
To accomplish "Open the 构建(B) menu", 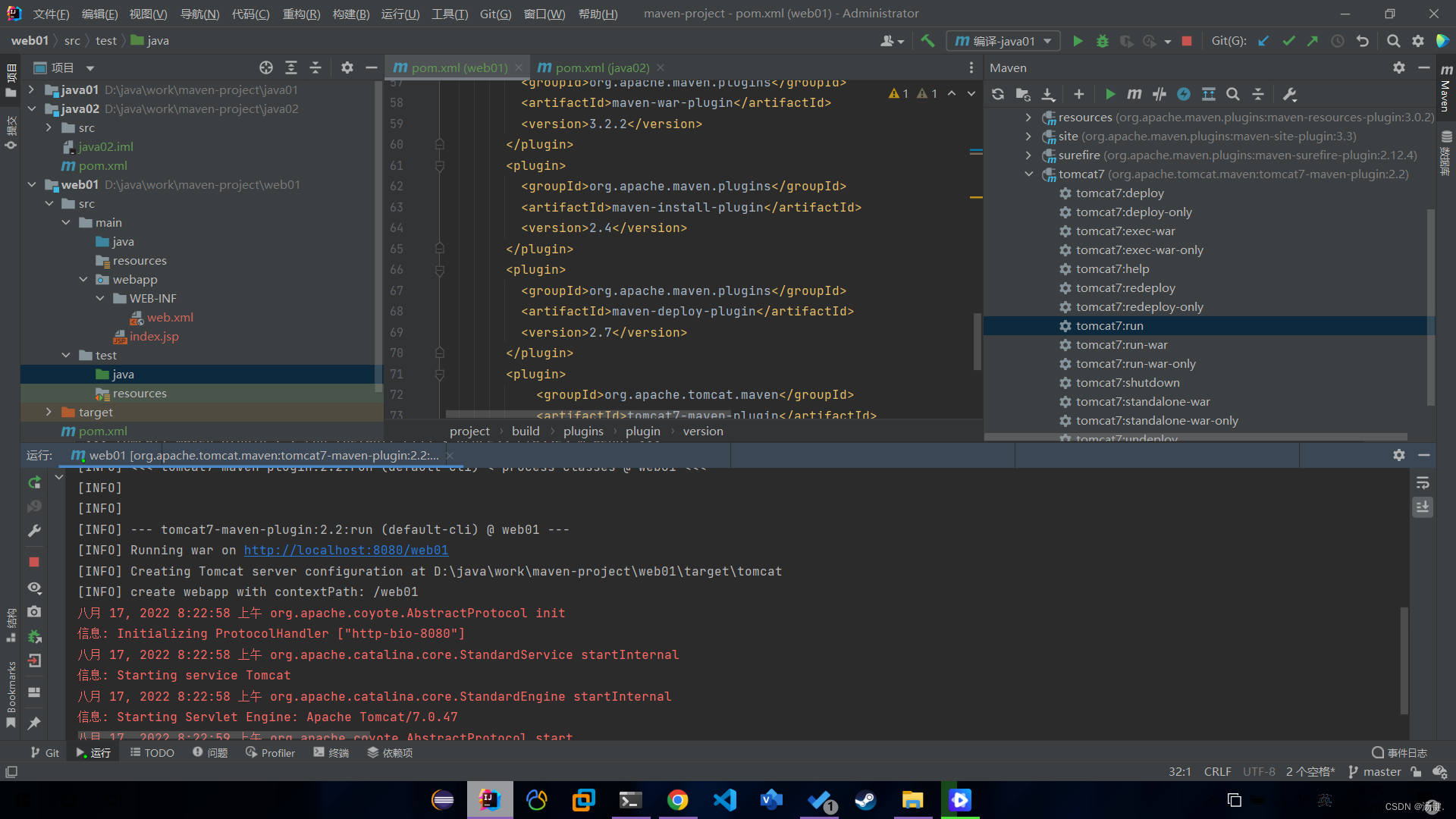I will 351,14.
